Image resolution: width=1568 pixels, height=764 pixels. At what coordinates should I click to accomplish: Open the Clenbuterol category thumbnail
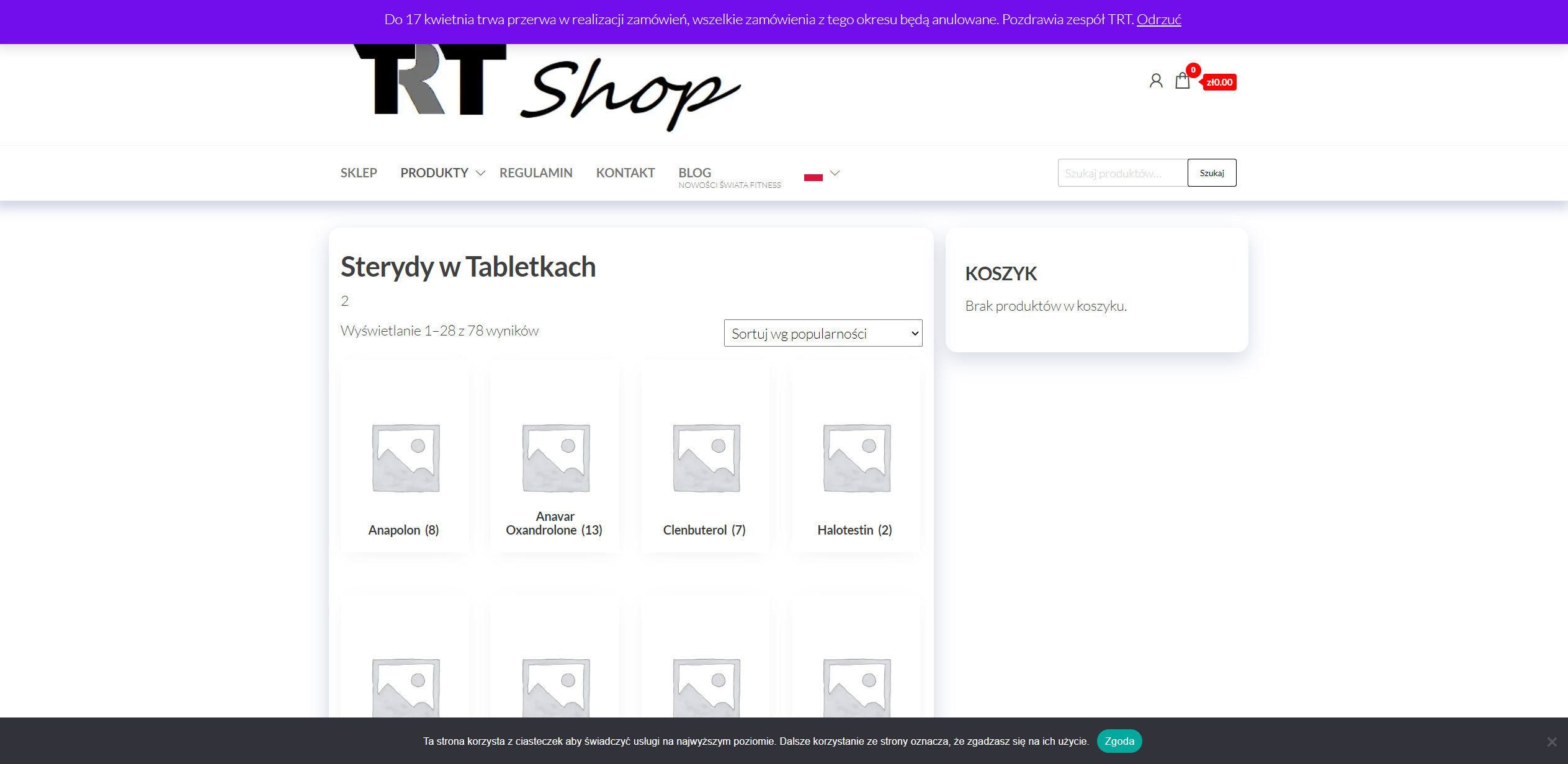(x=706, y=458)
